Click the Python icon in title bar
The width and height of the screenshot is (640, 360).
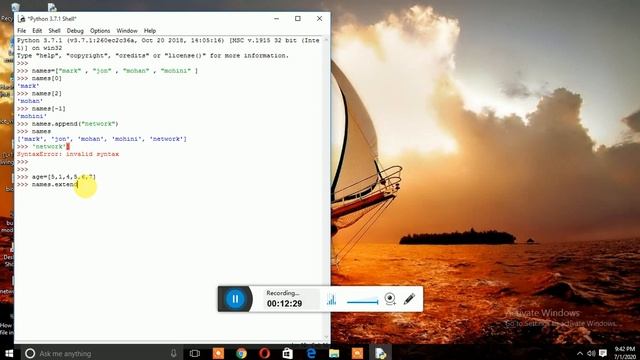[22, 19]
